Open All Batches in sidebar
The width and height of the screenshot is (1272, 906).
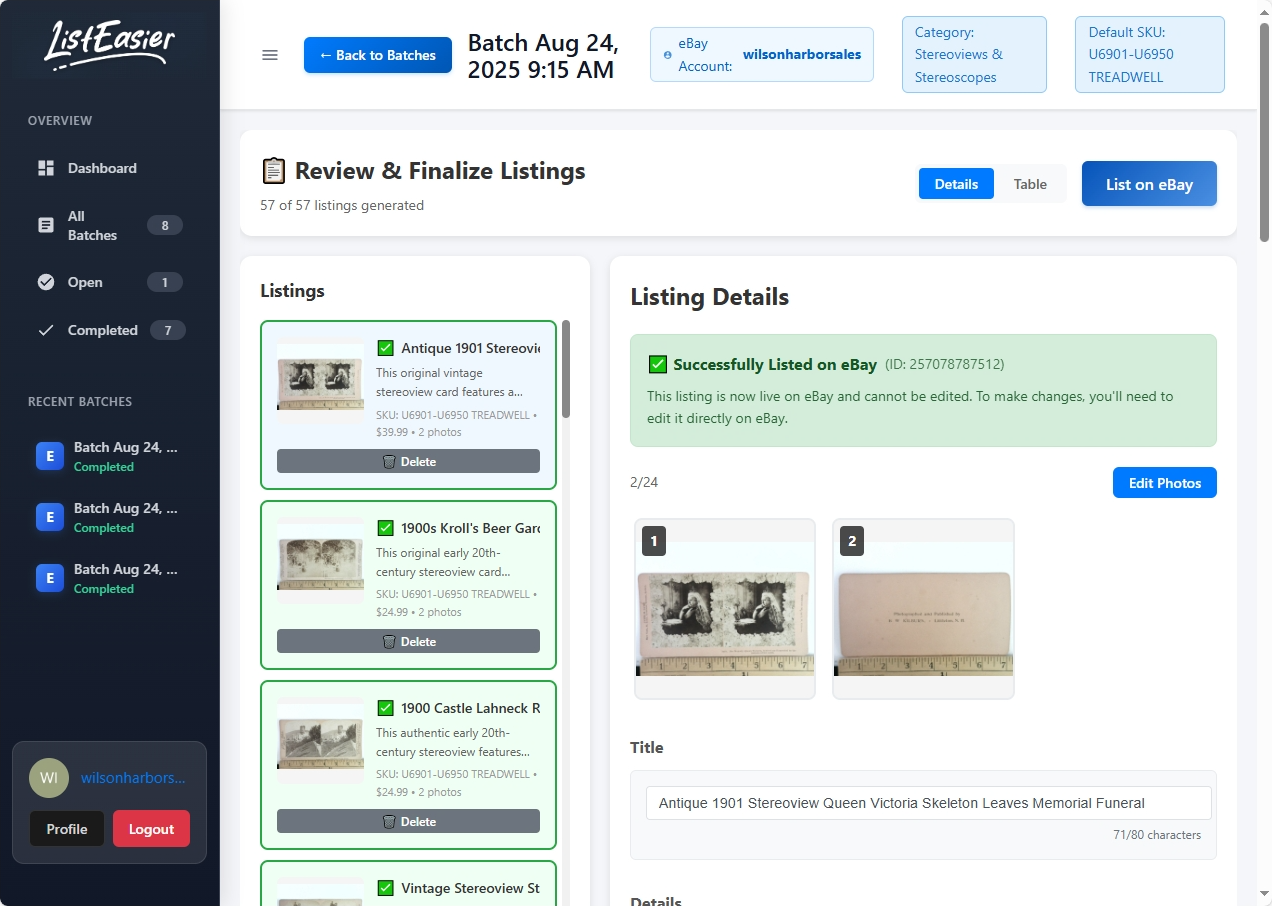(110, 225)
